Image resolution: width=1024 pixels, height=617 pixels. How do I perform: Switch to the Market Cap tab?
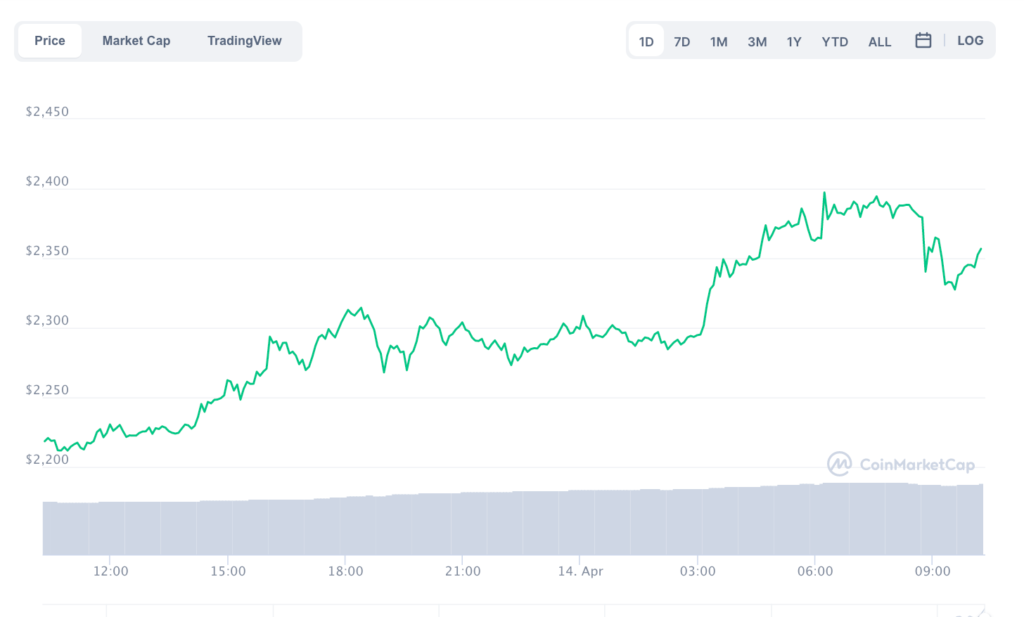pos(136,40)
